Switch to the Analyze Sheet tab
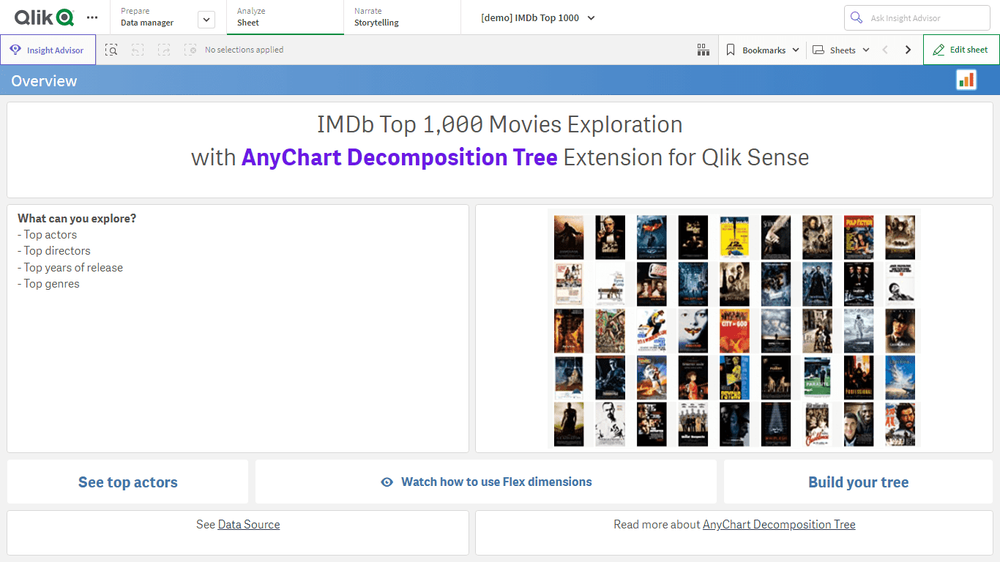Image resolution: width=1000 pixels, height=562 pixels. (284, 17)
